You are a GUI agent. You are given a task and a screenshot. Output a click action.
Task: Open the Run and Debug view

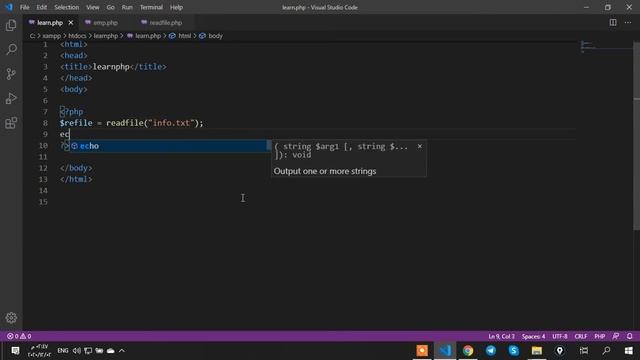click(x=11, y=98)
